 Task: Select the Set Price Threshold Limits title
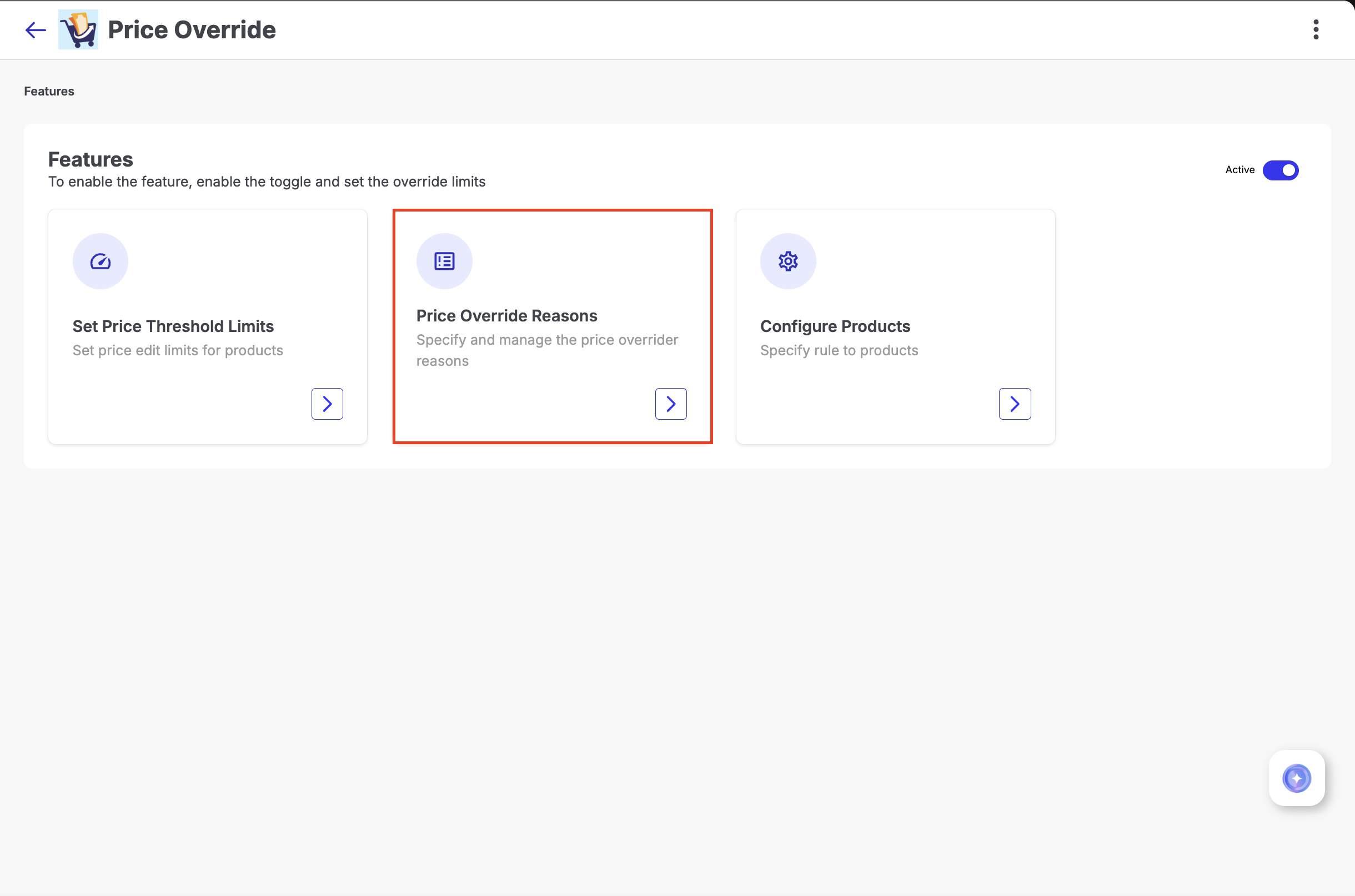click(x=173, y=326)
